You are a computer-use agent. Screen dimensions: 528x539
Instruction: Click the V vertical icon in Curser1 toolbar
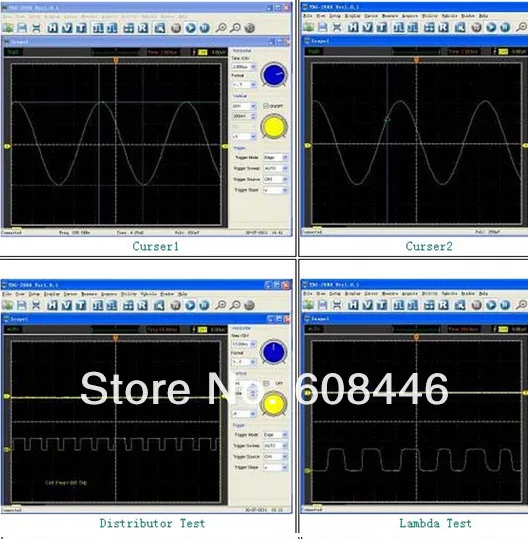tap(67, 28)
